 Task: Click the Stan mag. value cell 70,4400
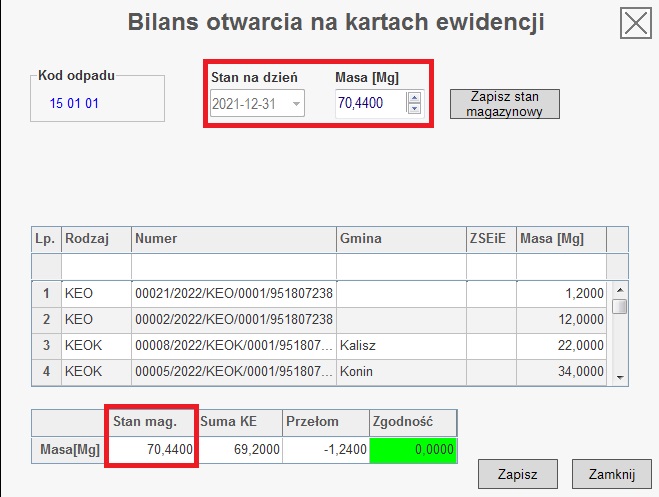[151, 450]
